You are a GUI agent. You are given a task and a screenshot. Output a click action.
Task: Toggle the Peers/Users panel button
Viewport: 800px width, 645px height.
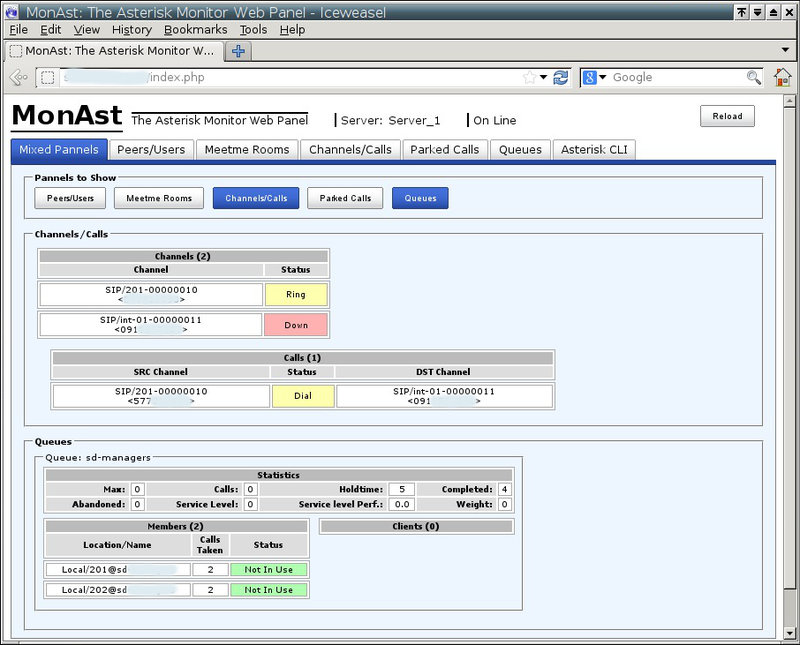click(70, 198)
